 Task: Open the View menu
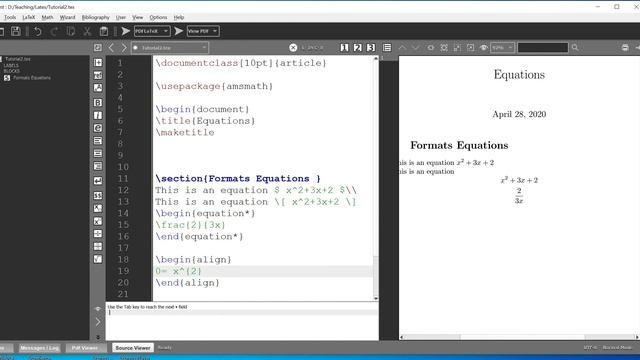[x=138, y=17]
